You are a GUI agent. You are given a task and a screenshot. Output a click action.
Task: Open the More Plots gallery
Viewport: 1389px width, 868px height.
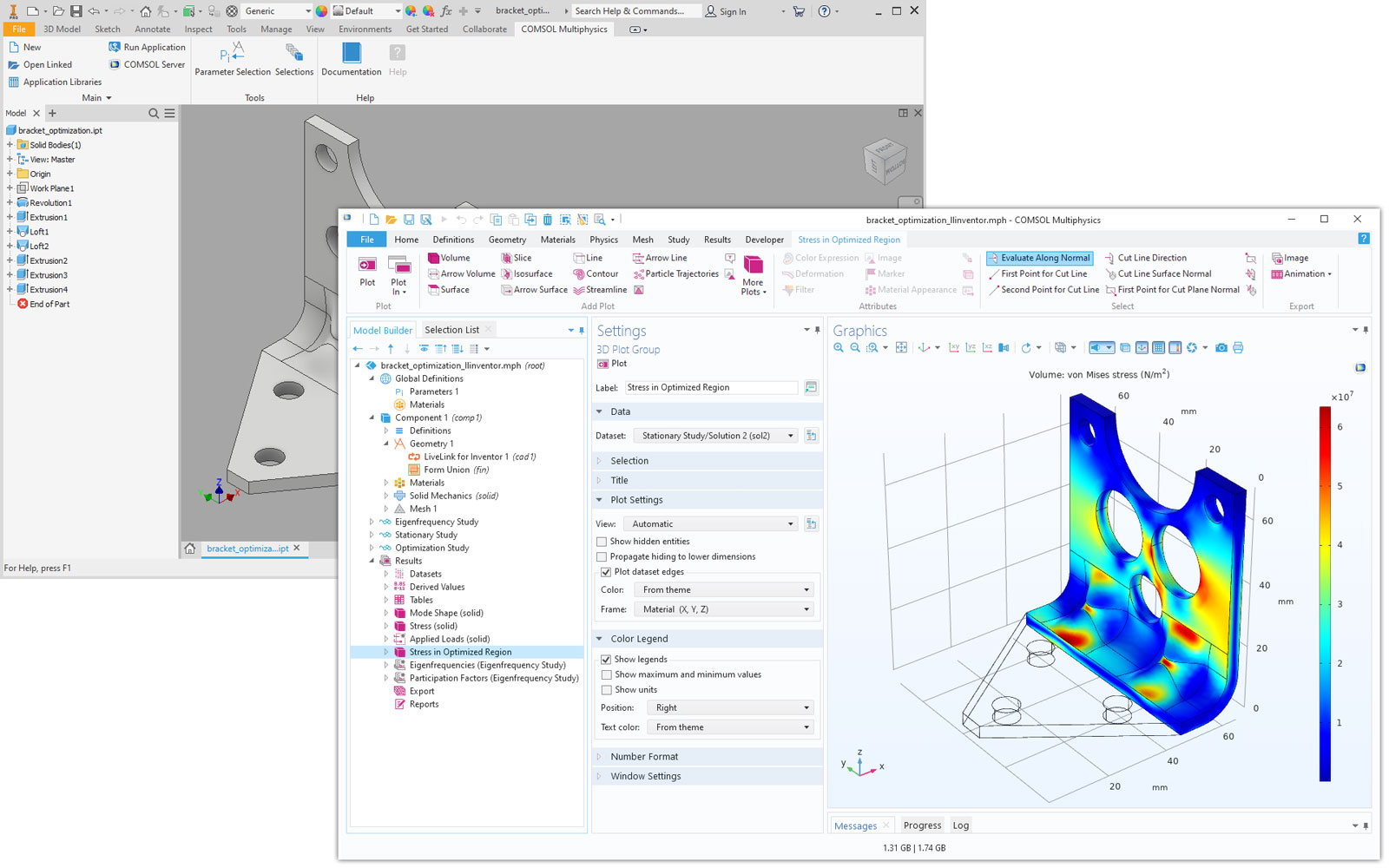[753, 274]
